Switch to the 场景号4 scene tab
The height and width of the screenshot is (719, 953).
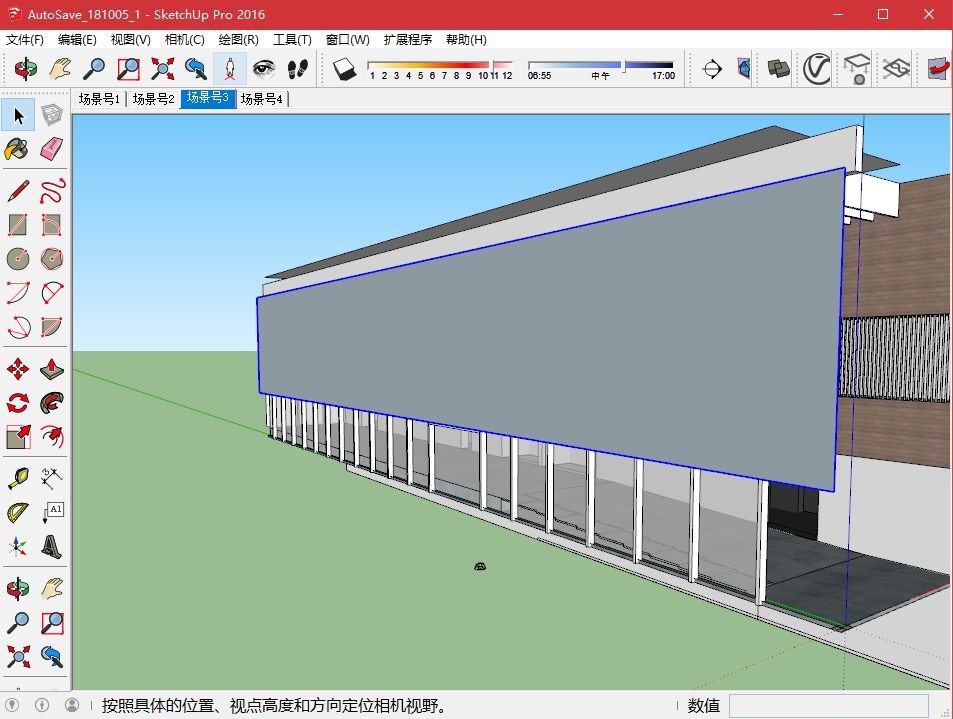point(261,98)
